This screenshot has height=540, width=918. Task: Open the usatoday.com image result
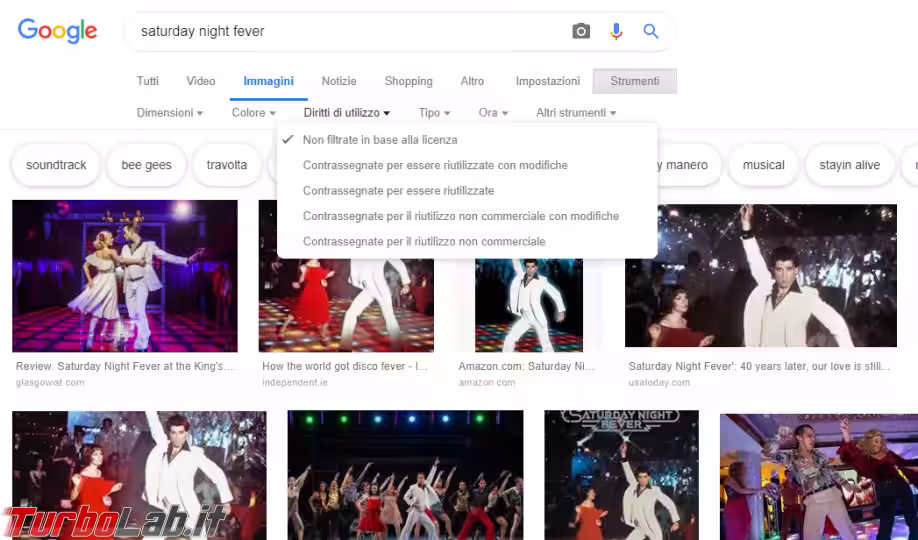[x=761, y=275]
